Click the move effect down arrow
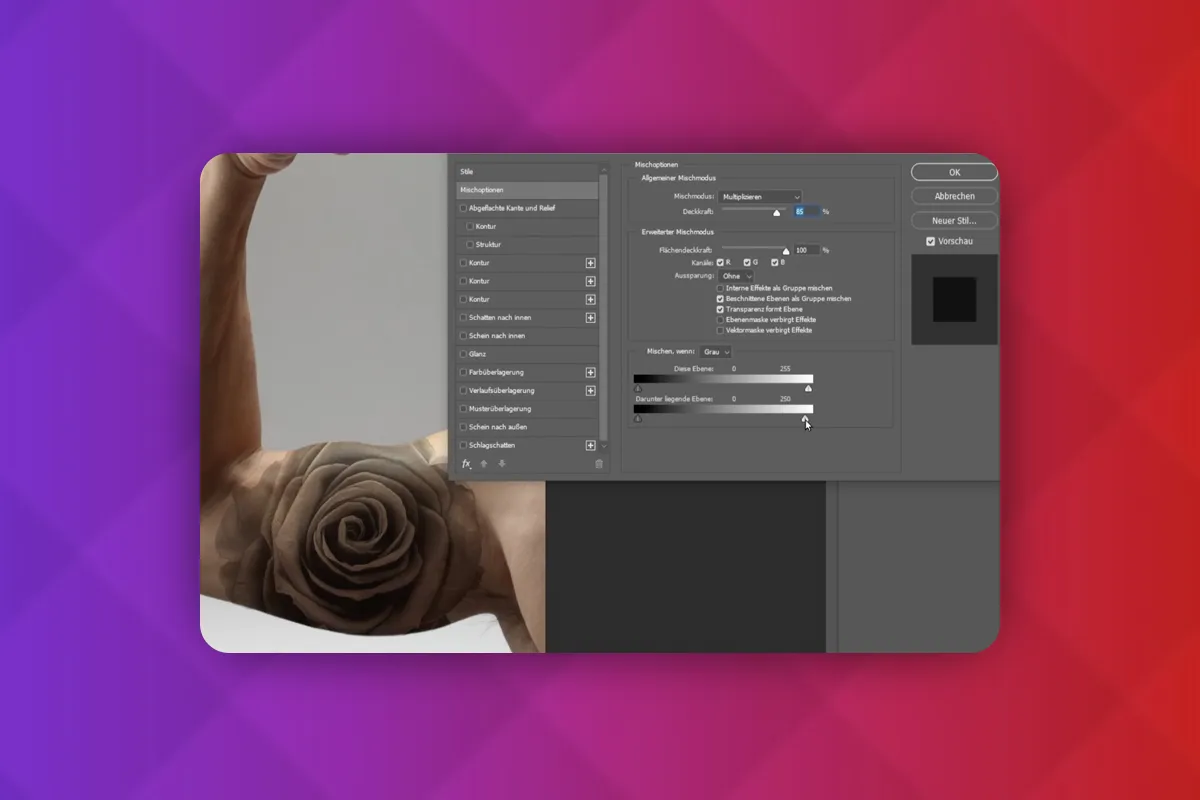Viewport: 1200px width, 800px height. tap(502, 464)
